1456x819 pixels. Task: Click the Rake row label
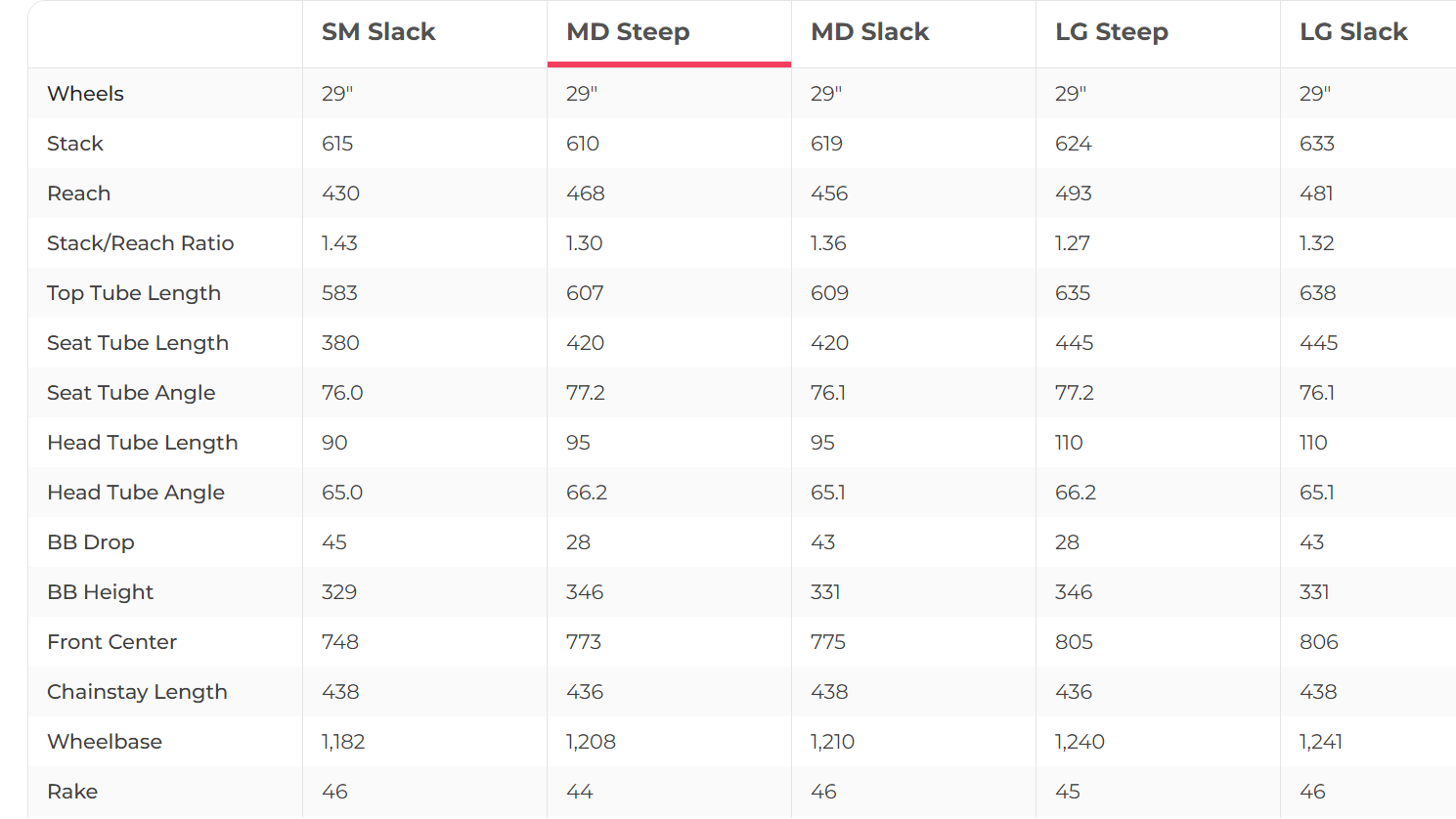[72, 792]
